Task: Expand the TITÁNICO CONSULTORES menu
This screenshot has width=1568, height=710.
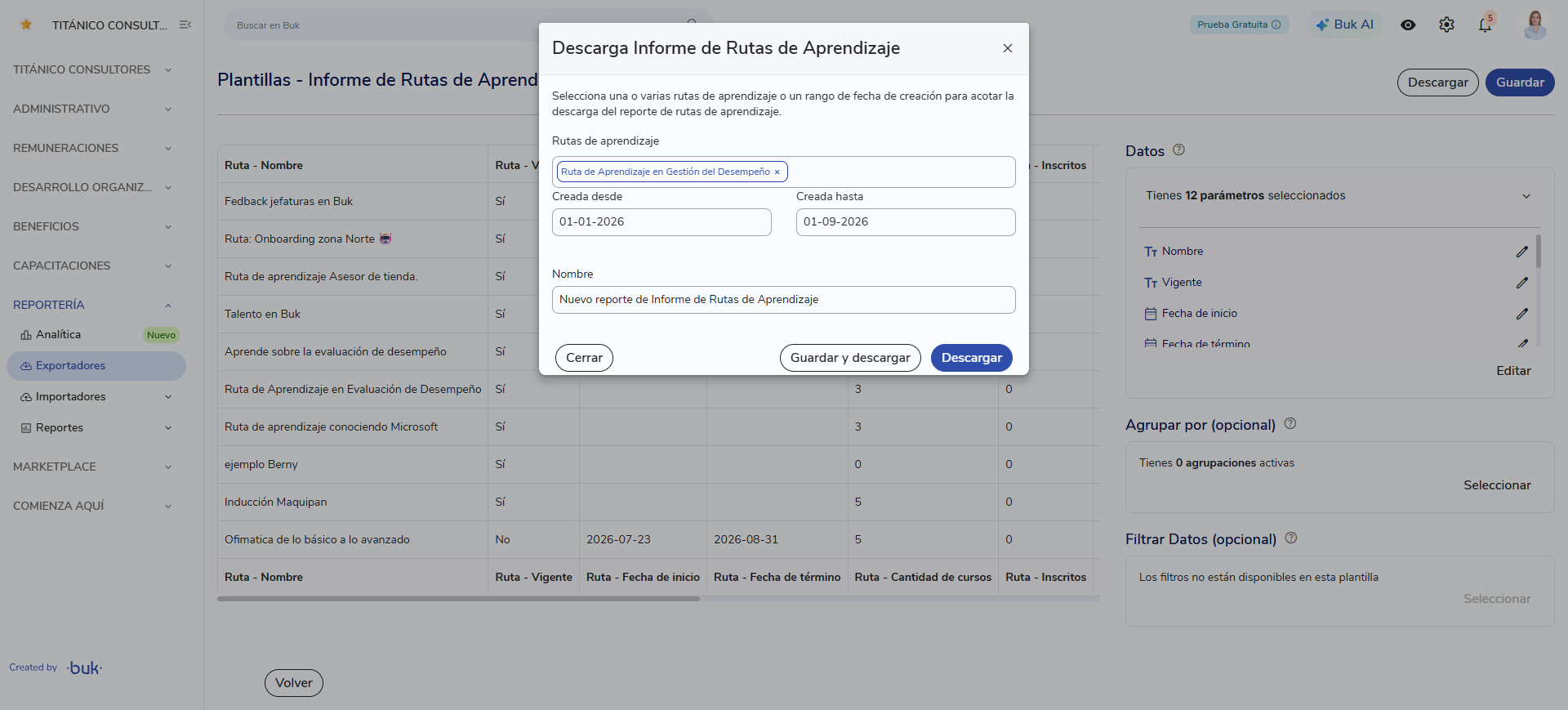Action: [94, 69]
